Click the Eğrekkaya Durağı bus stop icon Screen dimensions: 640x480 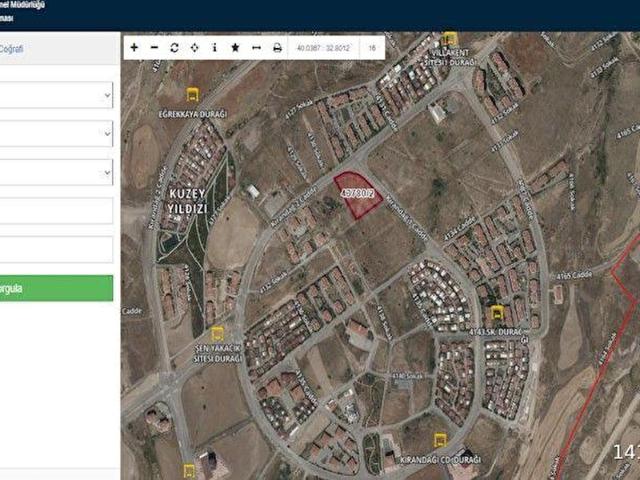pos(192,95)
